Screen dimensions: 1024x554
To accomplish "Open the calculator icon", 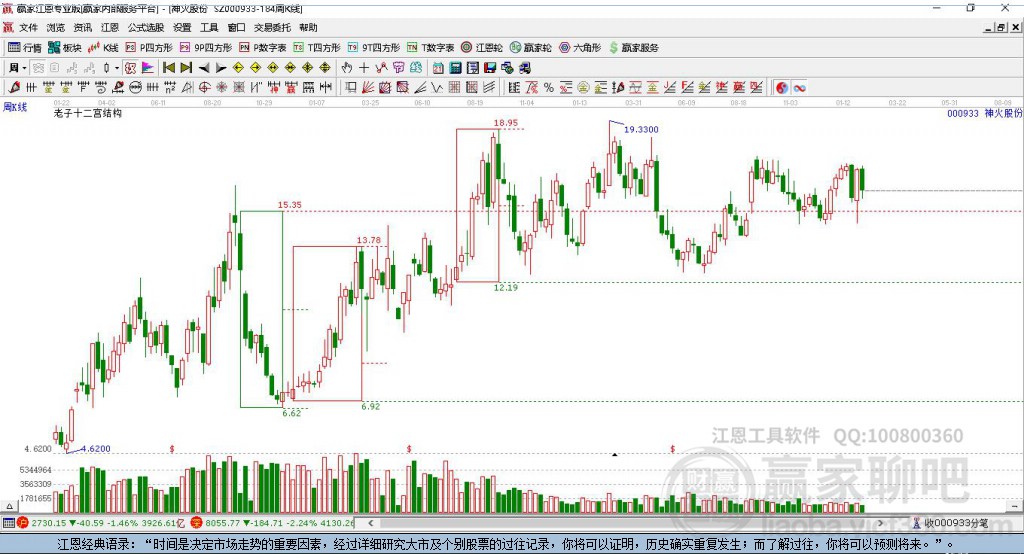I will [455, 68].
